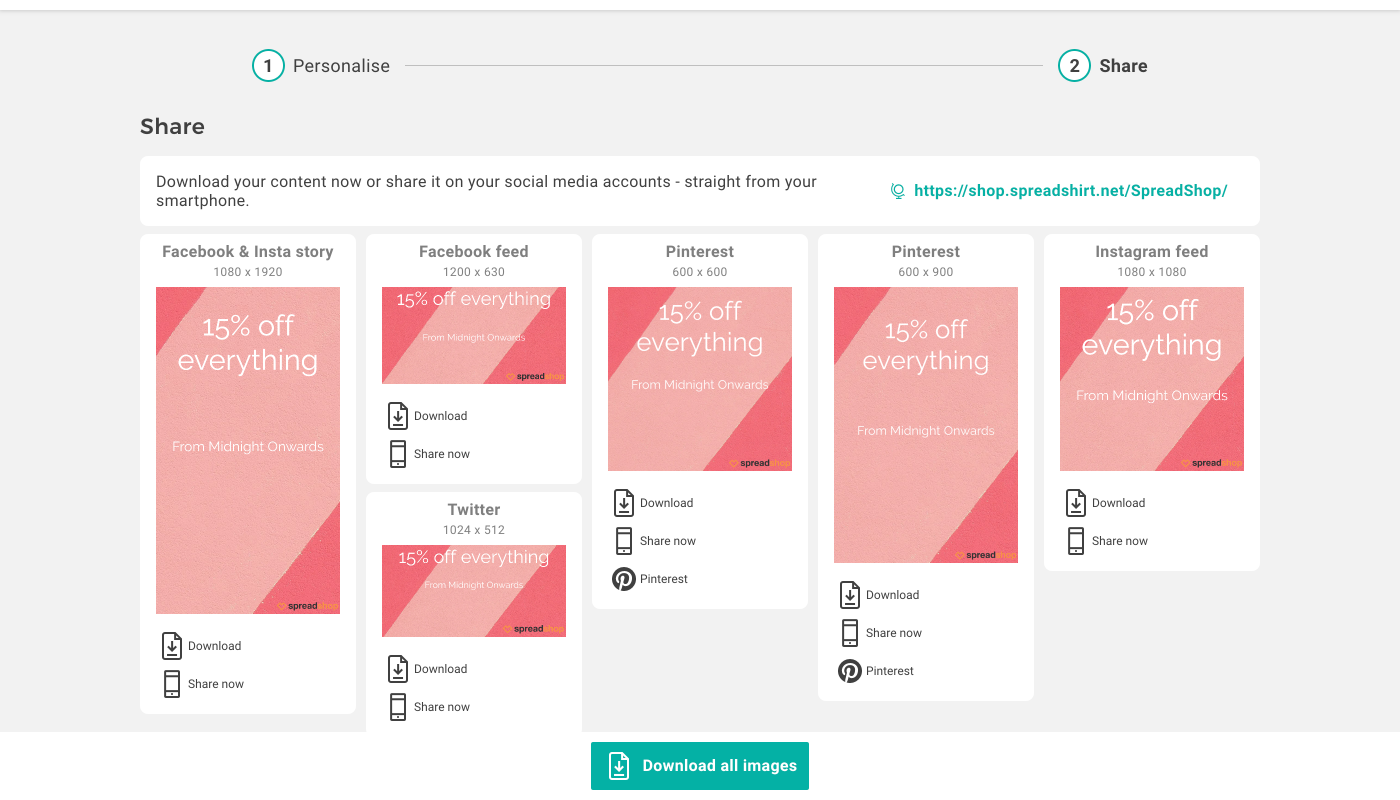The image size is (1400, 800).
Task: Click Download icon under Twitter card
Action: tap(398, 669)
